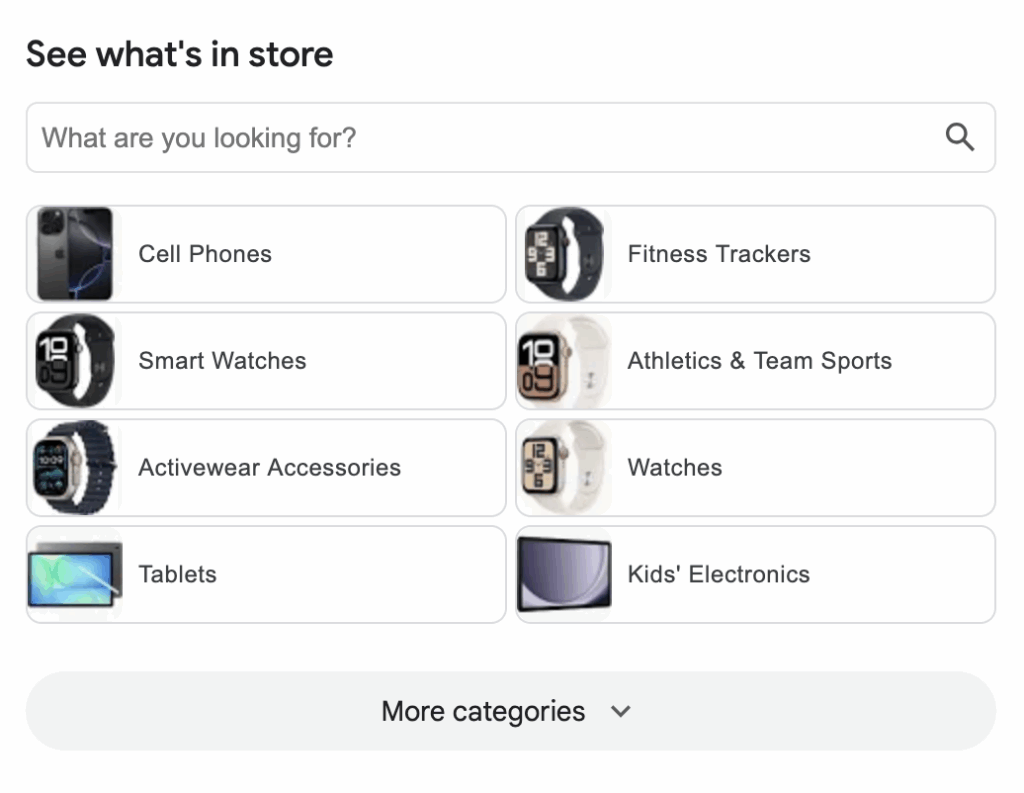Click the Cell Phones product thumbnail
The height and width of the screenshot is (793, 1024).
pyautogui.click(x=74, y=254)
